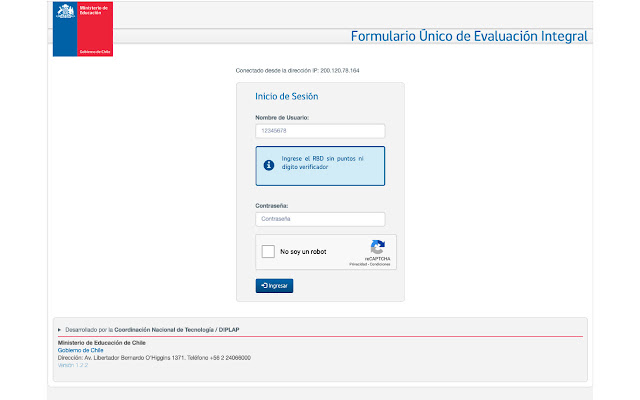Click 'Coordinación Nacional de Tecnología / DIPLAP' text

point(177,330)
